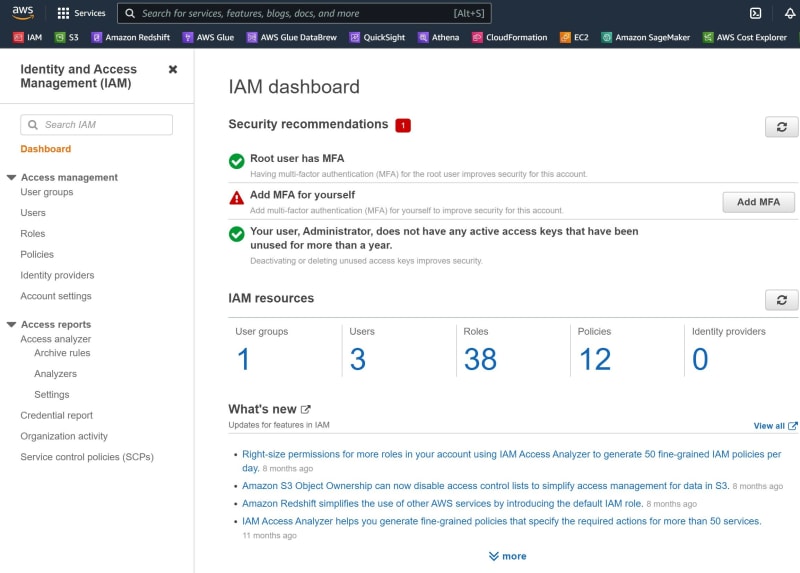Open the Policies count 12
This screenshot has height=573, width=800.
tap(594, 359)
